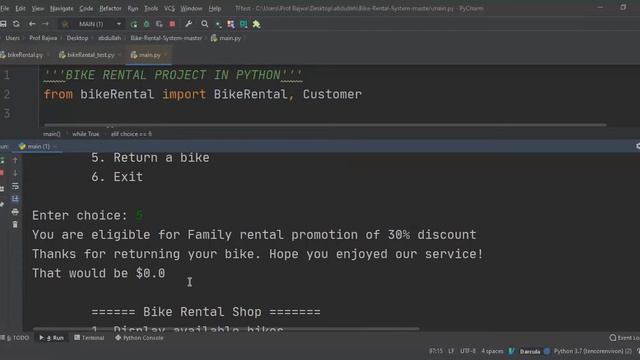Click the while True code breadcrumb
Viewport: 640px width, 360px height.
point(86,134)
